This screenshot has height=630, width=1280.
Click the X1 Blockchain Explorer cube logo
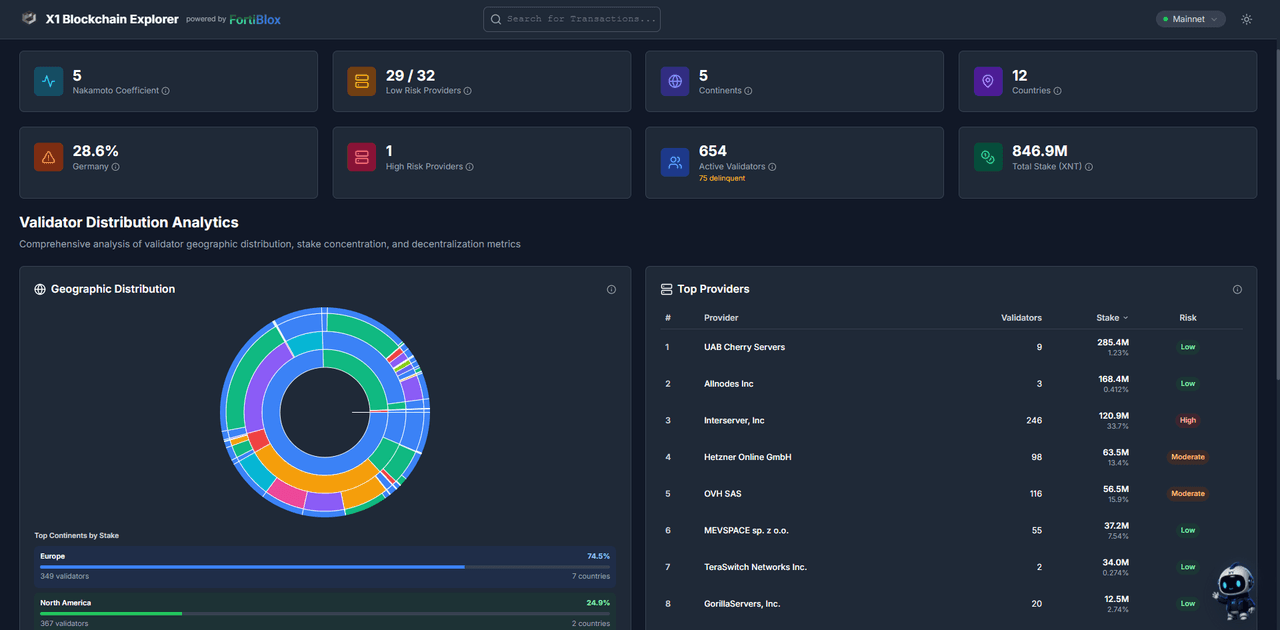(29, 19)
